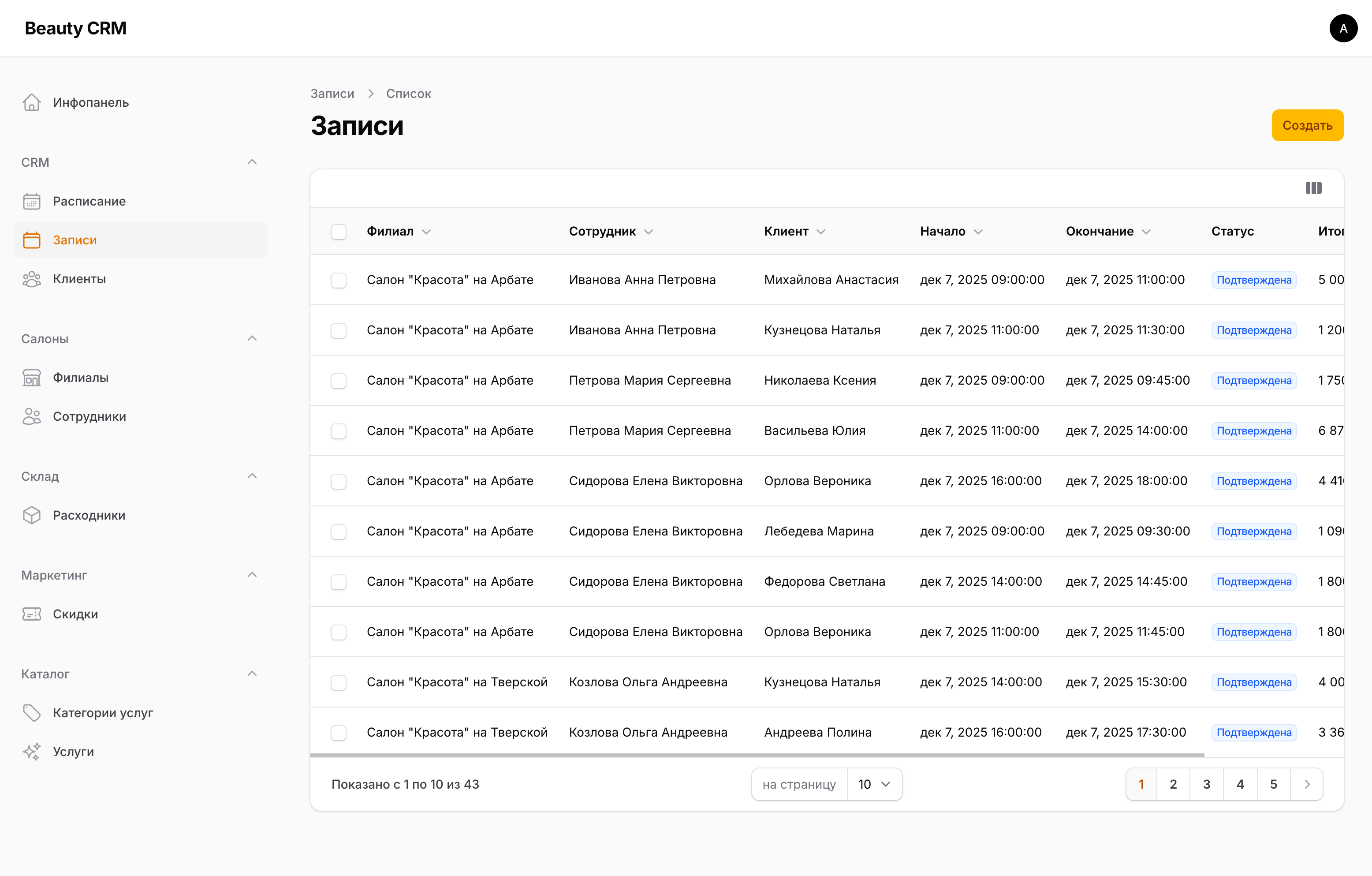Tick the checkbox for Андреева Полина's appointment
Screen dimensions: 1372x876
339,732
